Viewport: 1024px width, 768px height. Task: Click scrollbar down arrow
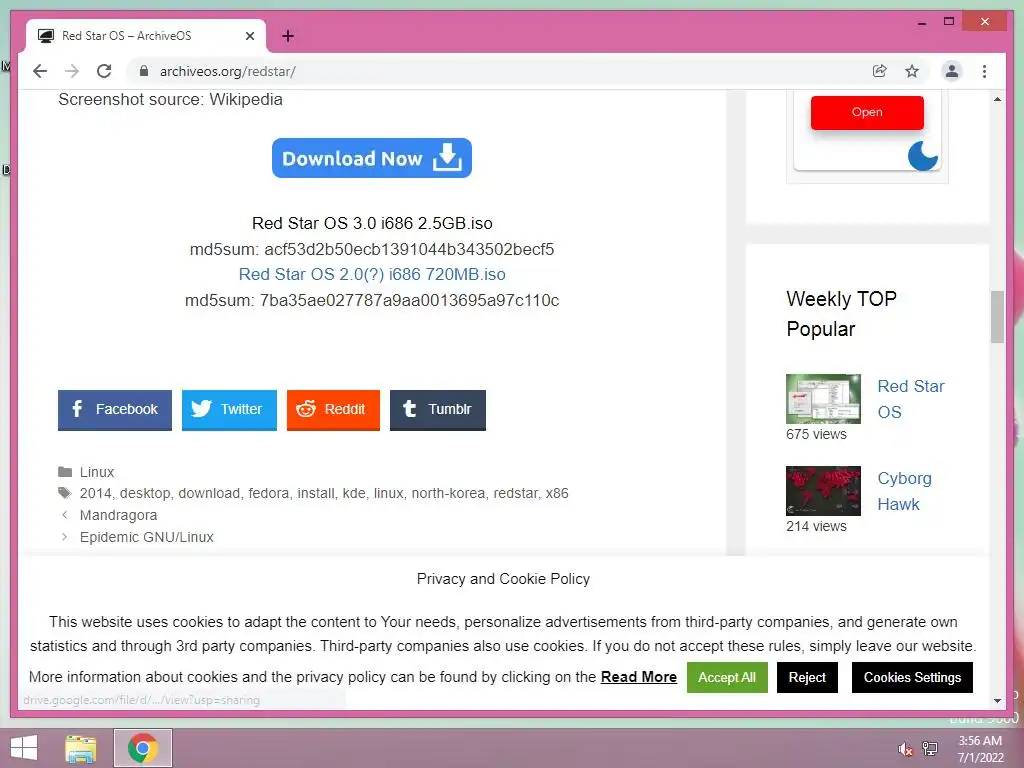tap(997, 701)
